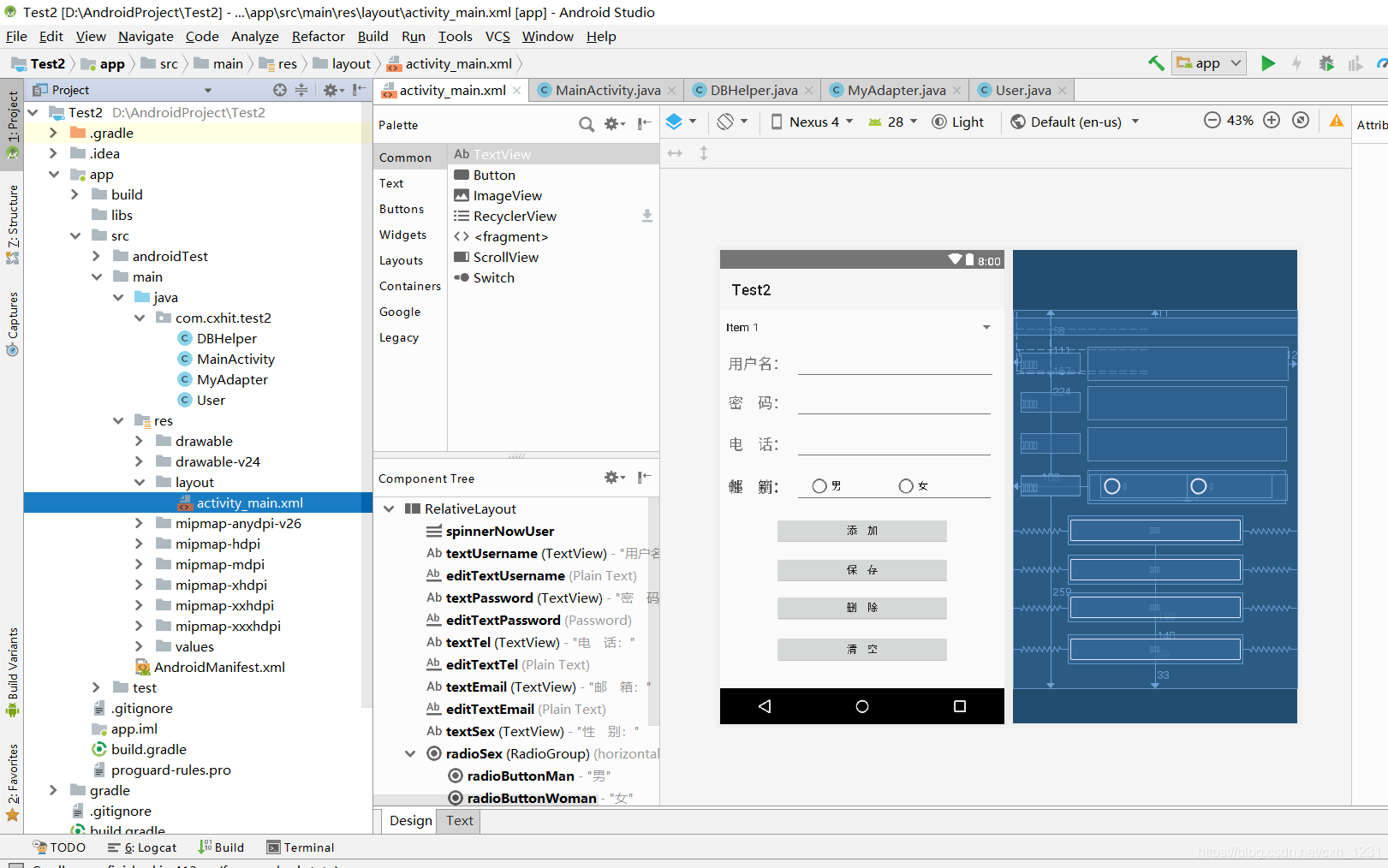Click the Run app green play icon

click(1267, 63)
